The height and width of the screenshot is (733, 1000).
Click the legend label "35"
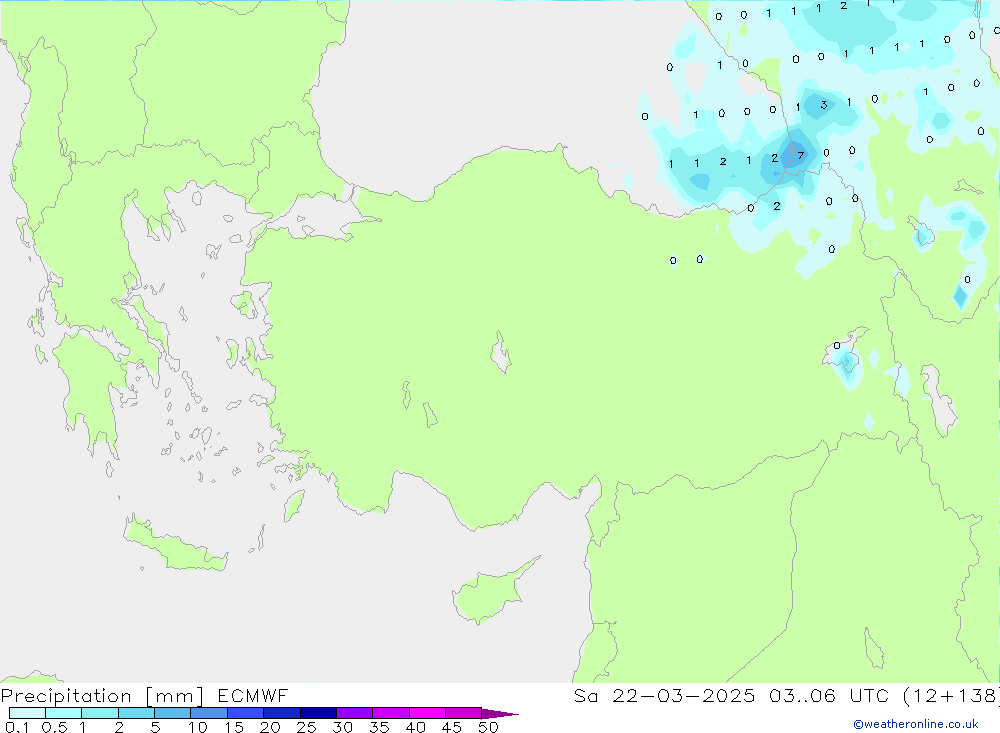pyautogui.click(x=379, y=727)
